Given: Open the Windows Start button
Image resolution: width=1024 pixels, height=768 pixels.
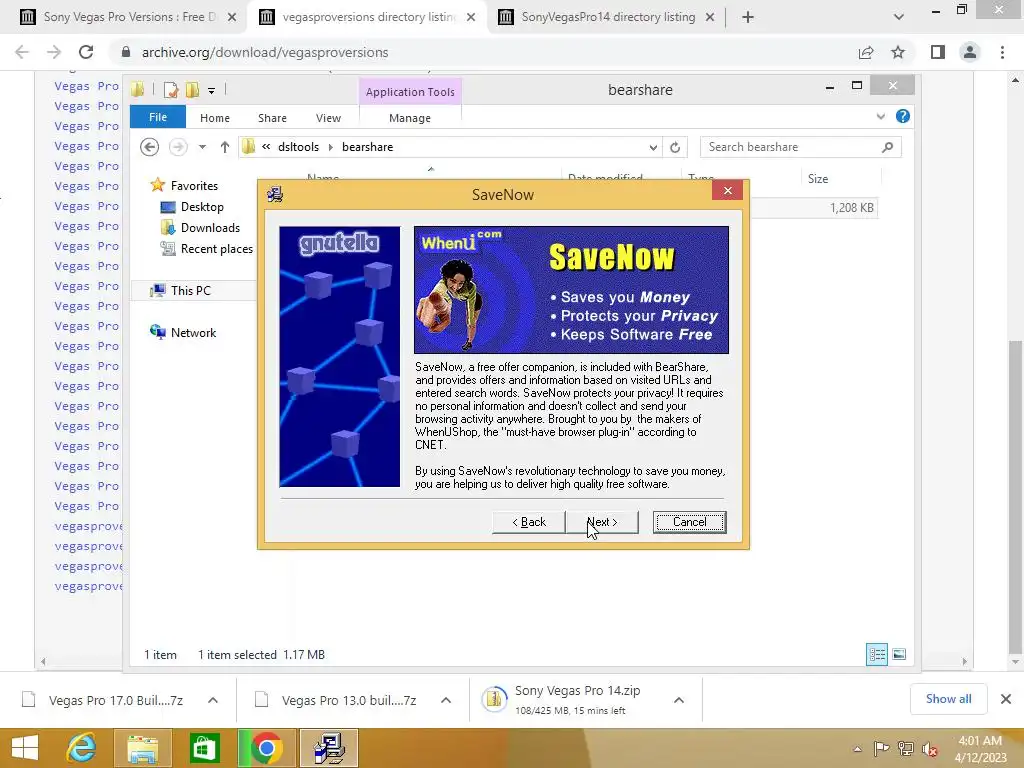Looking at the screenshot, I should point(25,748).
